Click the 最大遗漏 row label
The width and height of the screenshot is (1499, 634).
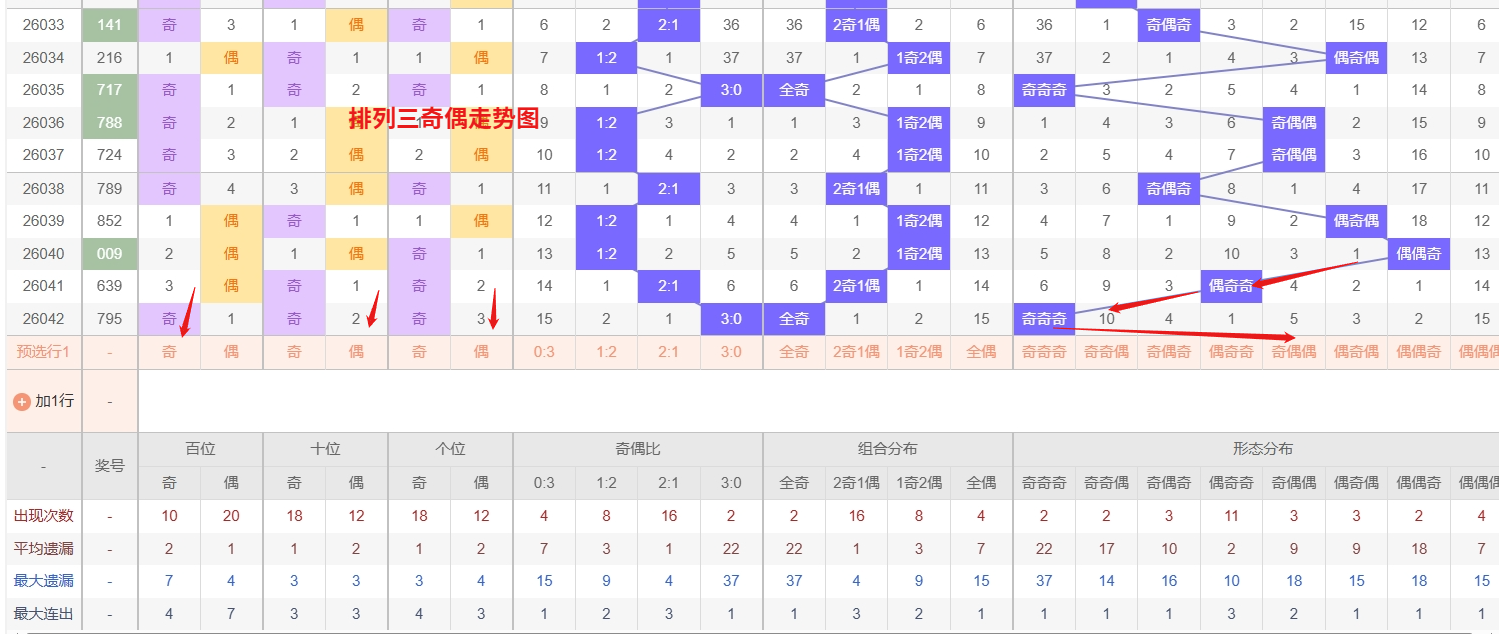[x=43, y=580]
